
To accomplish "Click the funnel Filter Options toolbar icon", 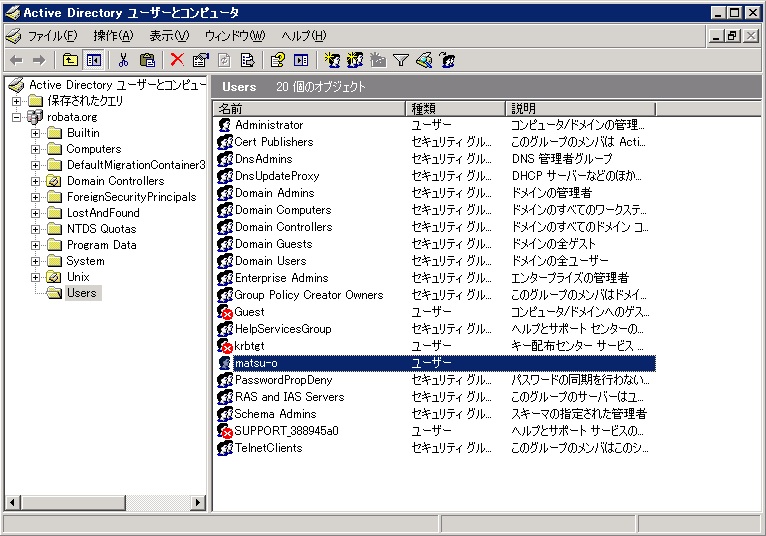I will click(401, 61).
